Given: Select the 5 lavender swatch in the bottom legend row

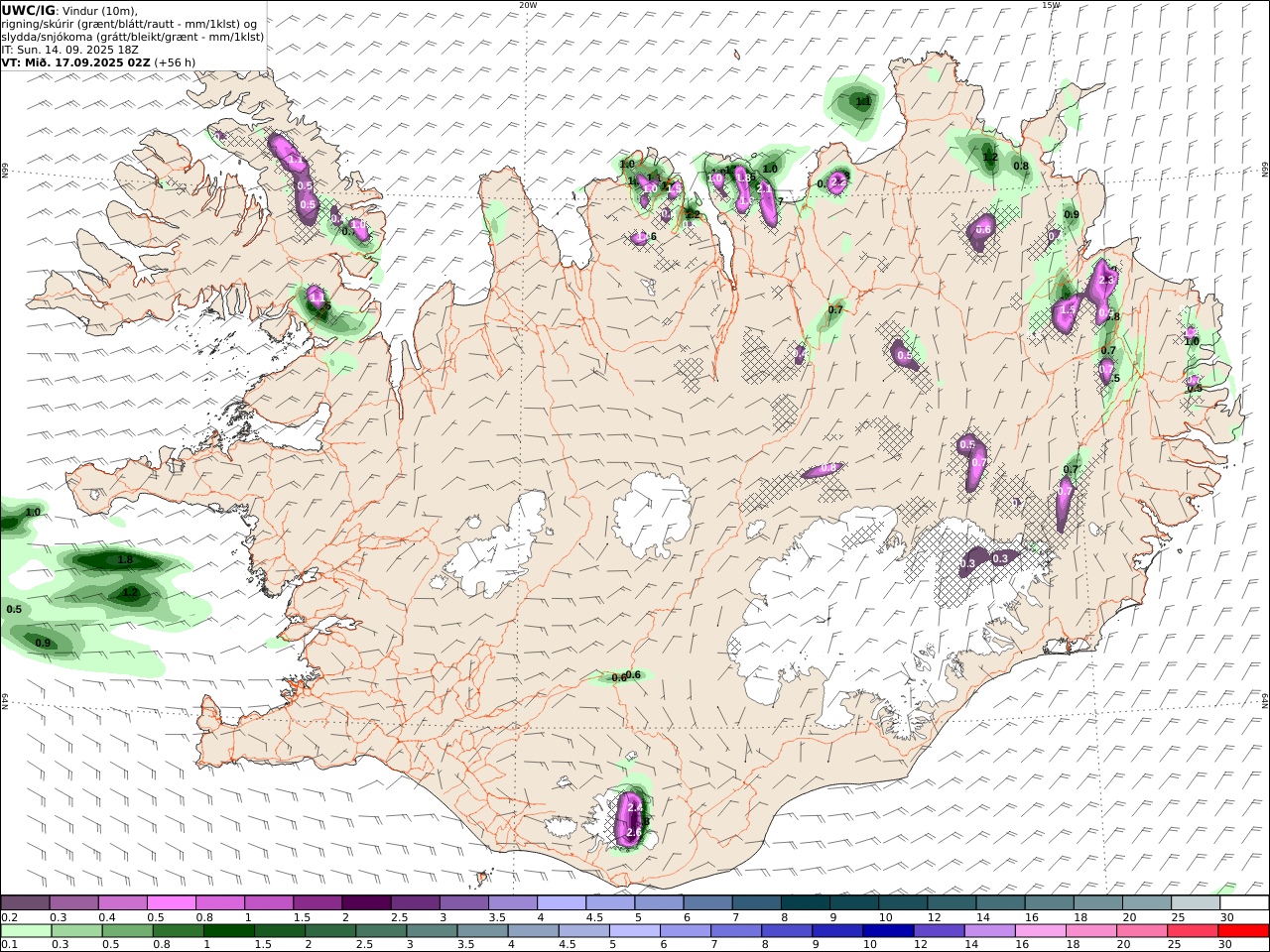Looking at the screenshot, I should [634, 931].
